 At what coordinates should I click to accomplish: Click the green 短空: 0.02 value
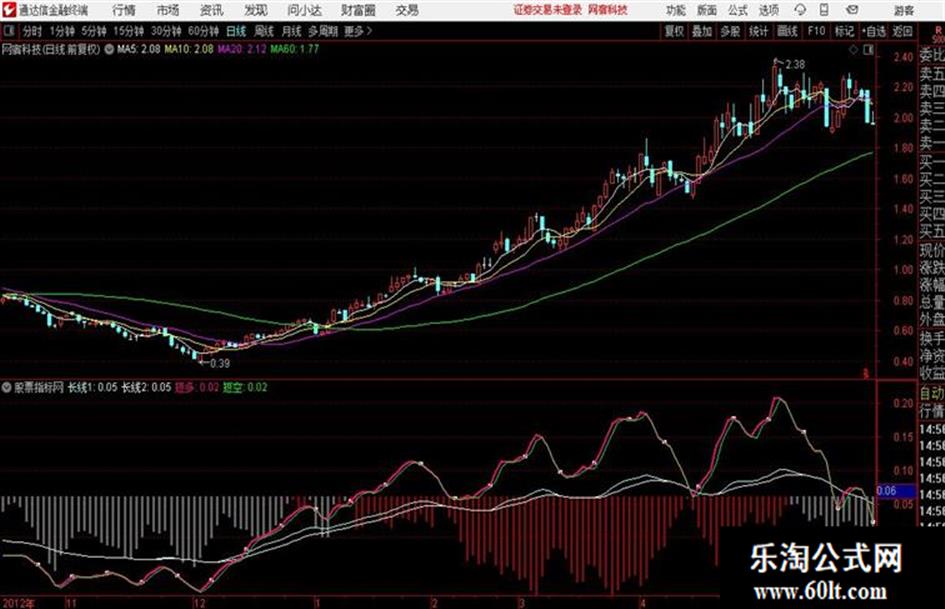pos(245,387)
